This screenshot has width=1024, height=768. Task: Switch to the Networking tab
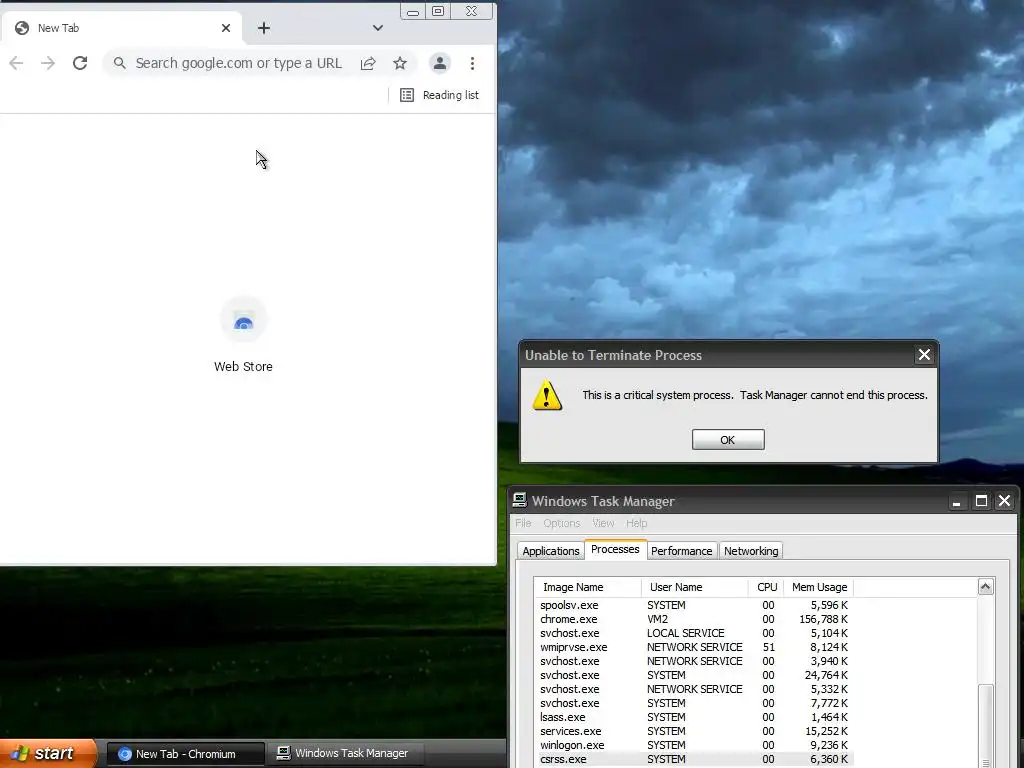(751, 551)
